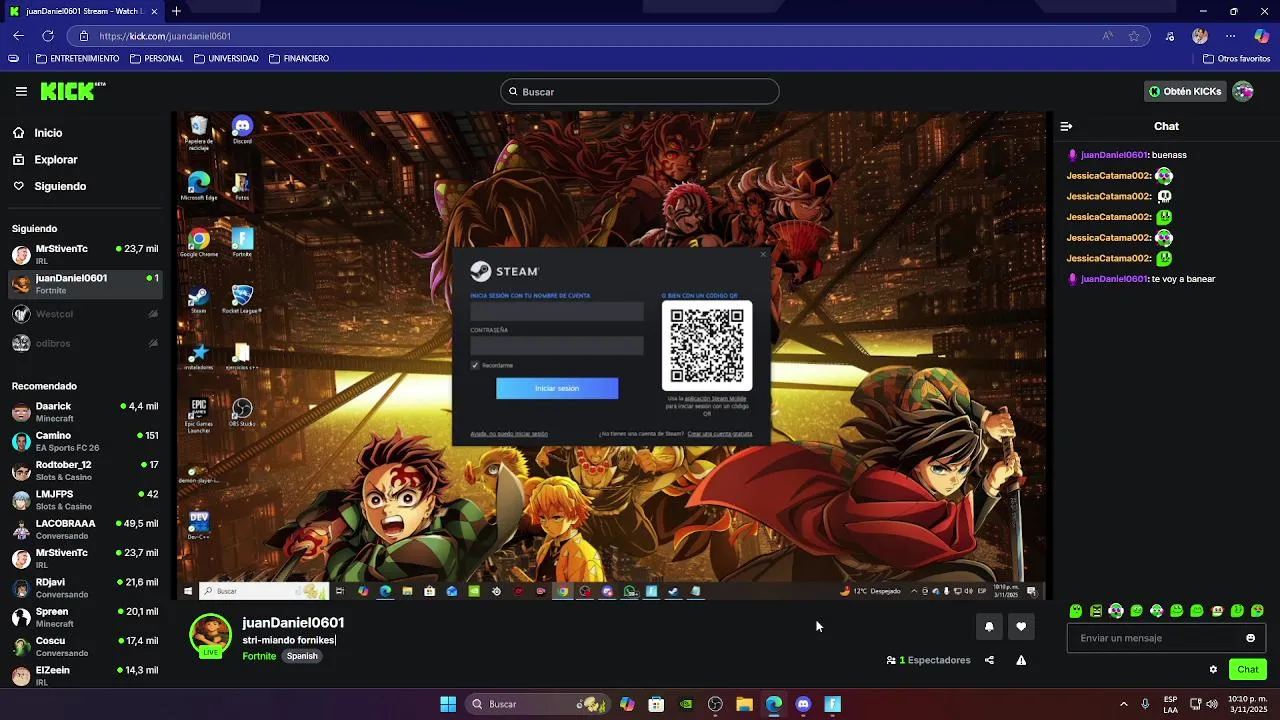Click the heart follow button

[x=1021, y=626]
